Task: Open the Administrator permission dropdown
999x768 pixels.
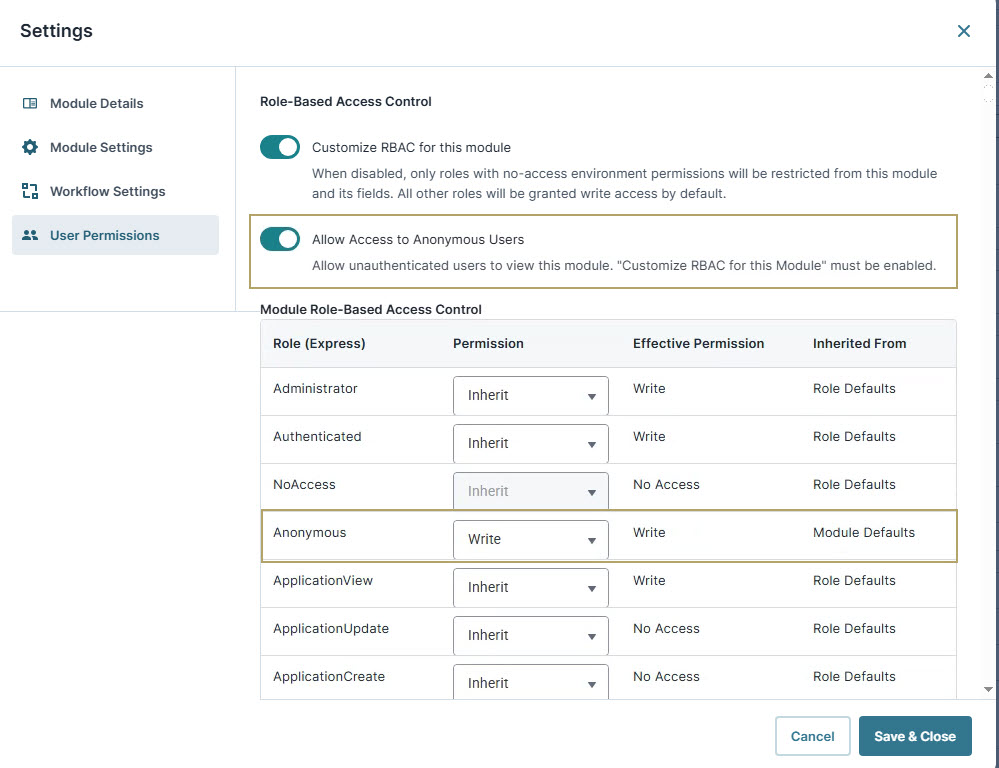Action: tap(530, 395)
